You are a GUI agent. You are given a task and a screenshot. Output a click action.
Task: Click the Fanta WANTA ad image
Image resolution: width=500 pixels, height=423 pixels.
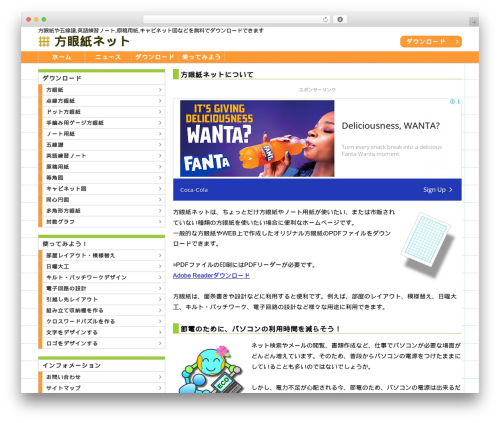click(x=257, y=138)
